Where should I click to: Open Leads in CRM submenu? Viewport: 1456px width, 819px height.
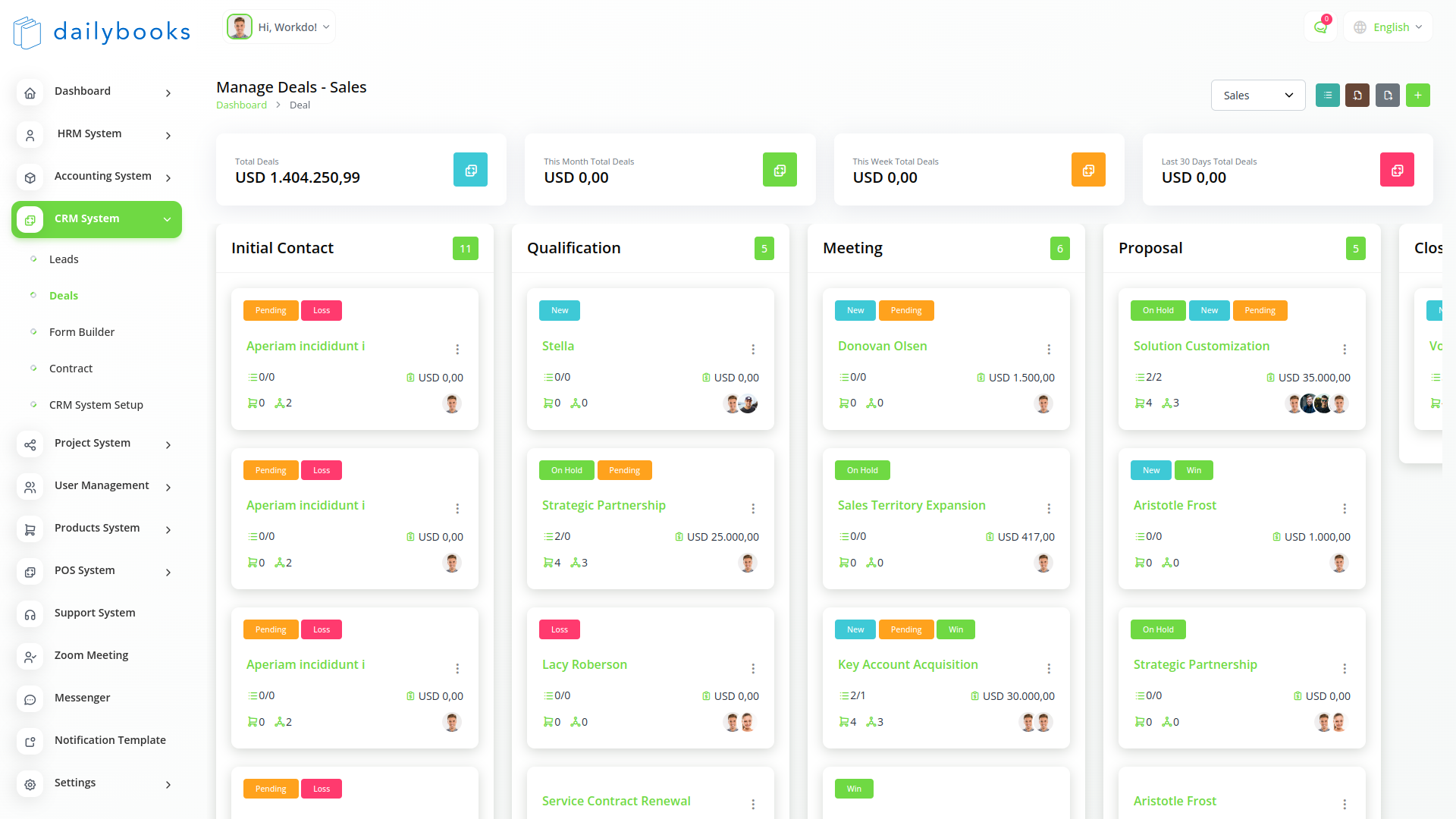pyautogui.click(x=64, y=259)
